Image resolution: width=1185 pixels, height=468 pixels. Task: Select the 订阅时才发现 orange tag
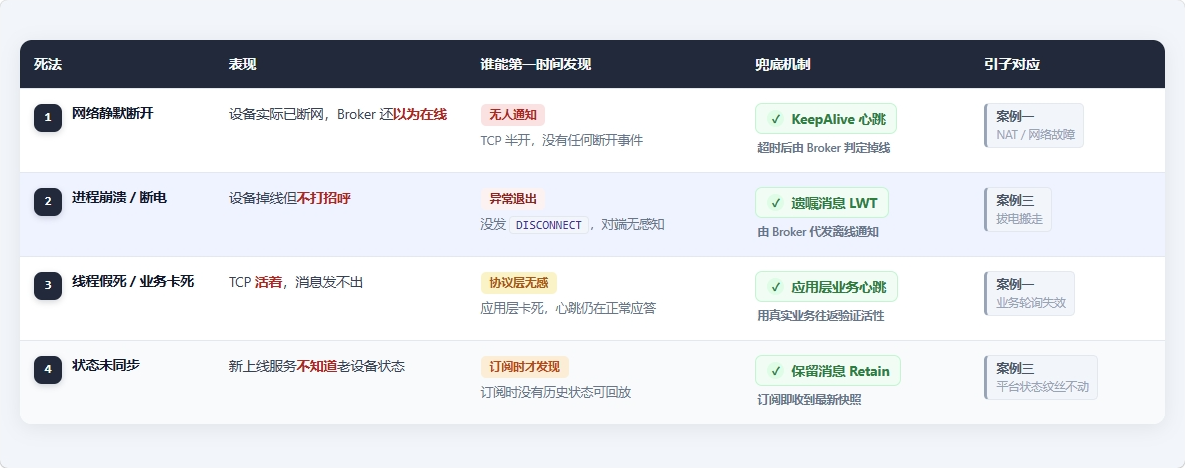[x=524, y=367]
